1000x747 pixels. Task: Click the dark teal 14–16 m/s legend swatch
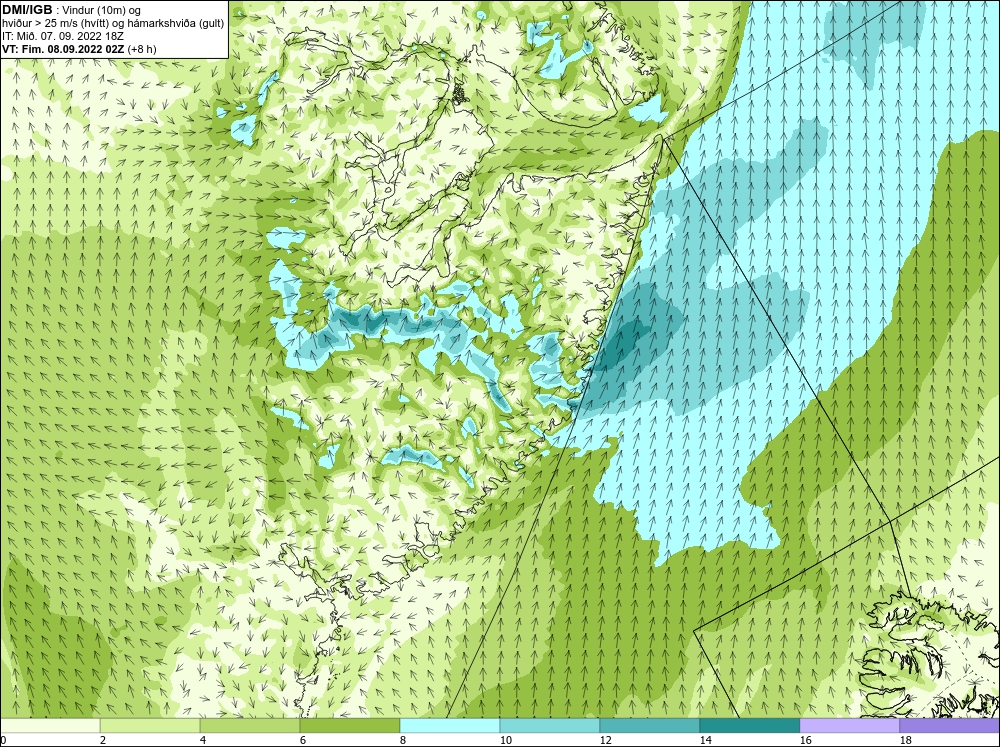(750, 725)
